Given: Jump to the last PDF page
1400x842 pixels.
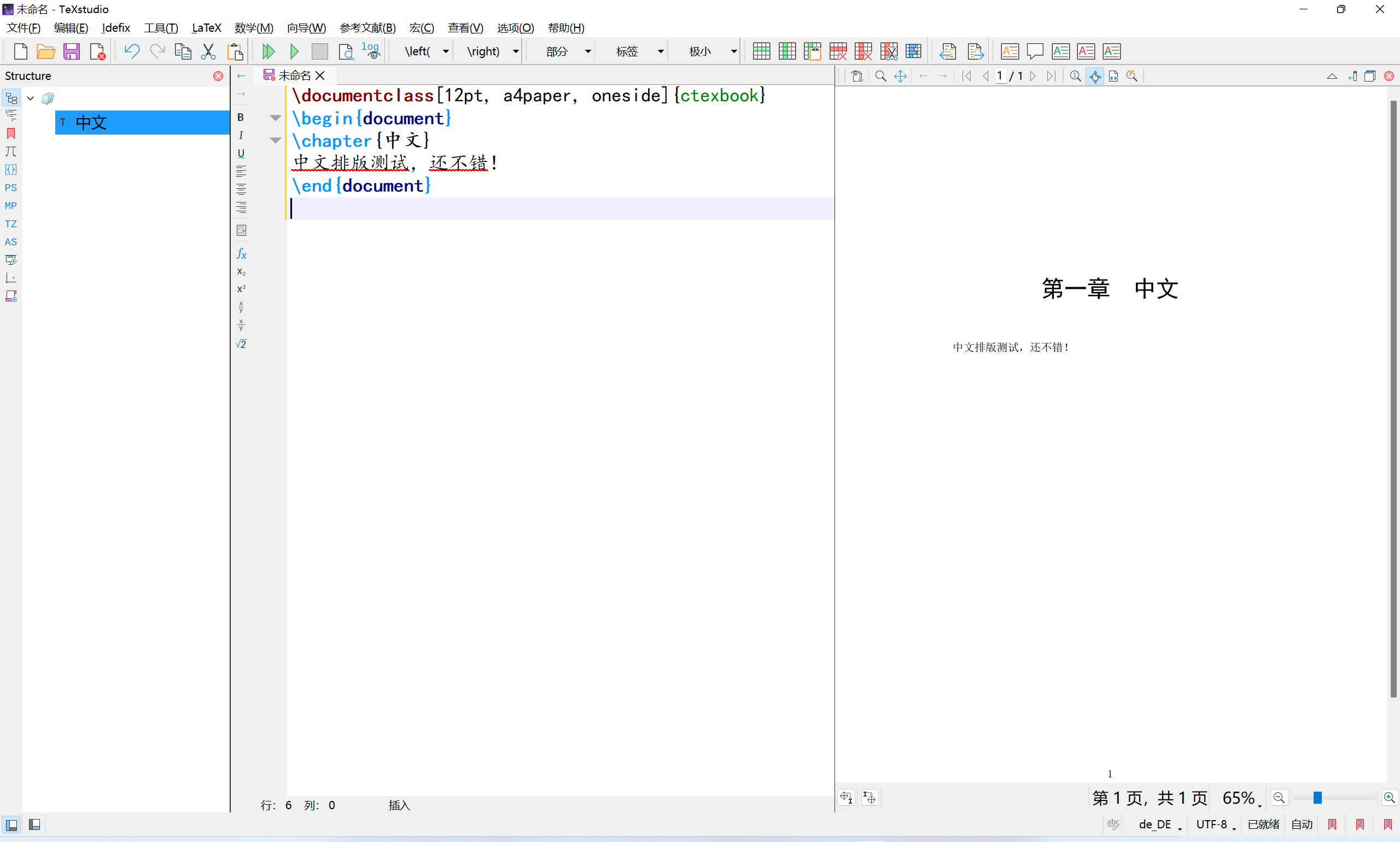Looking at the screenshot, I should [1051, 76].
